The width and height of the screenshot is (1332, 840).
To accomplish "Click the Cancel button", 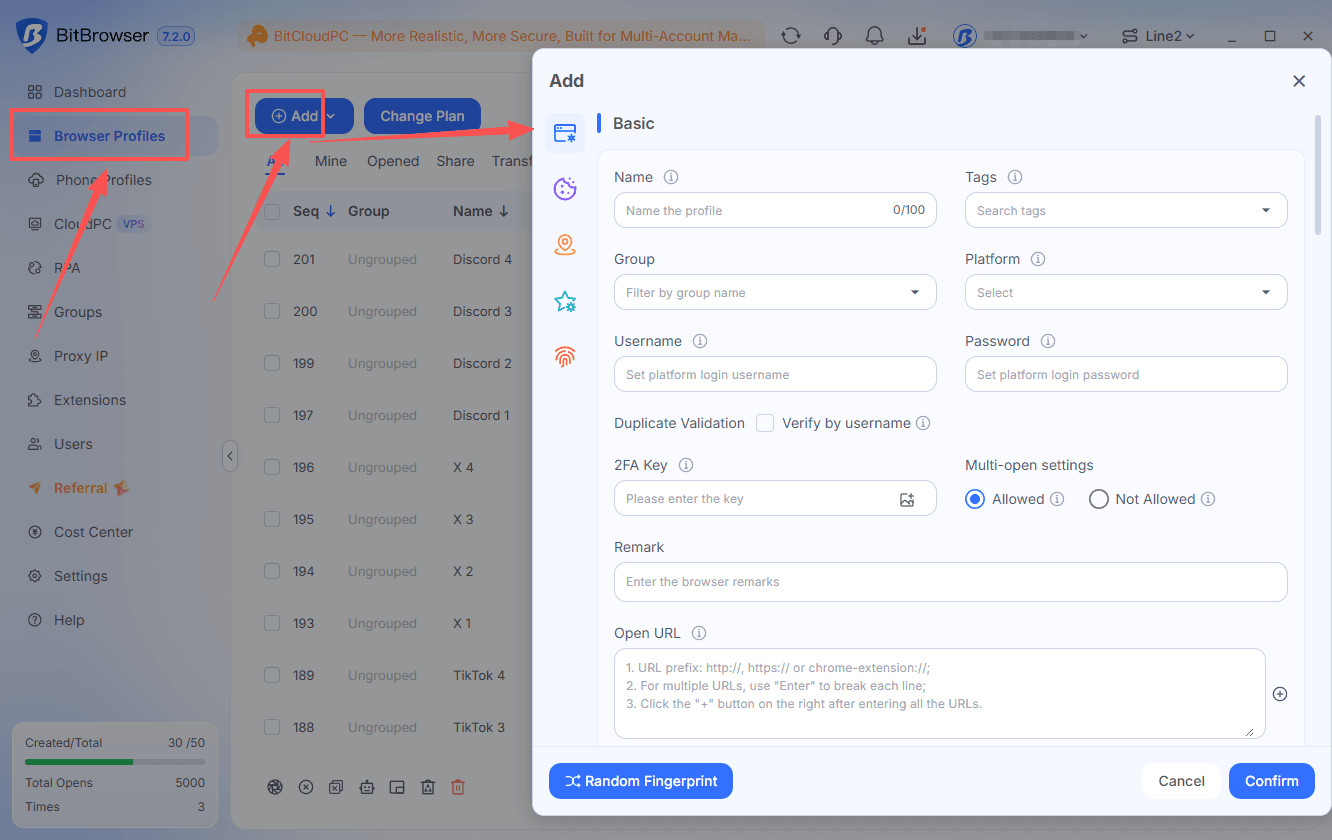I will 1181,781.
